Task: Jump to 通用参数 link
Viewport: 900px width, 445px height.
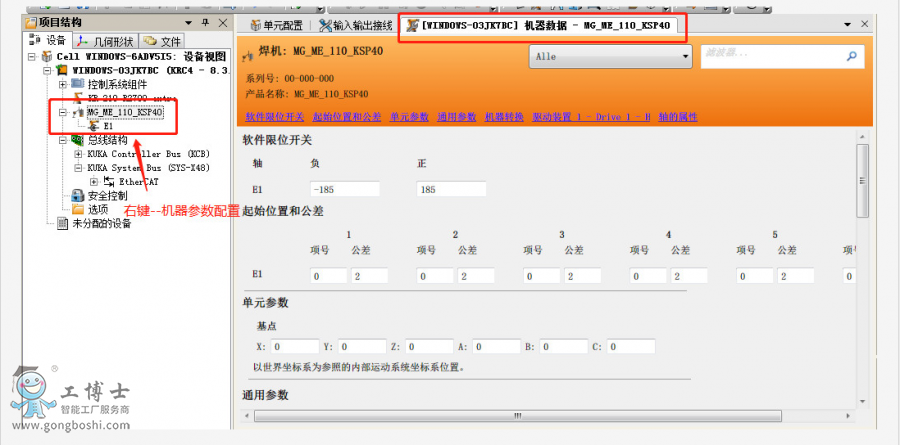Action: point(456,117)
